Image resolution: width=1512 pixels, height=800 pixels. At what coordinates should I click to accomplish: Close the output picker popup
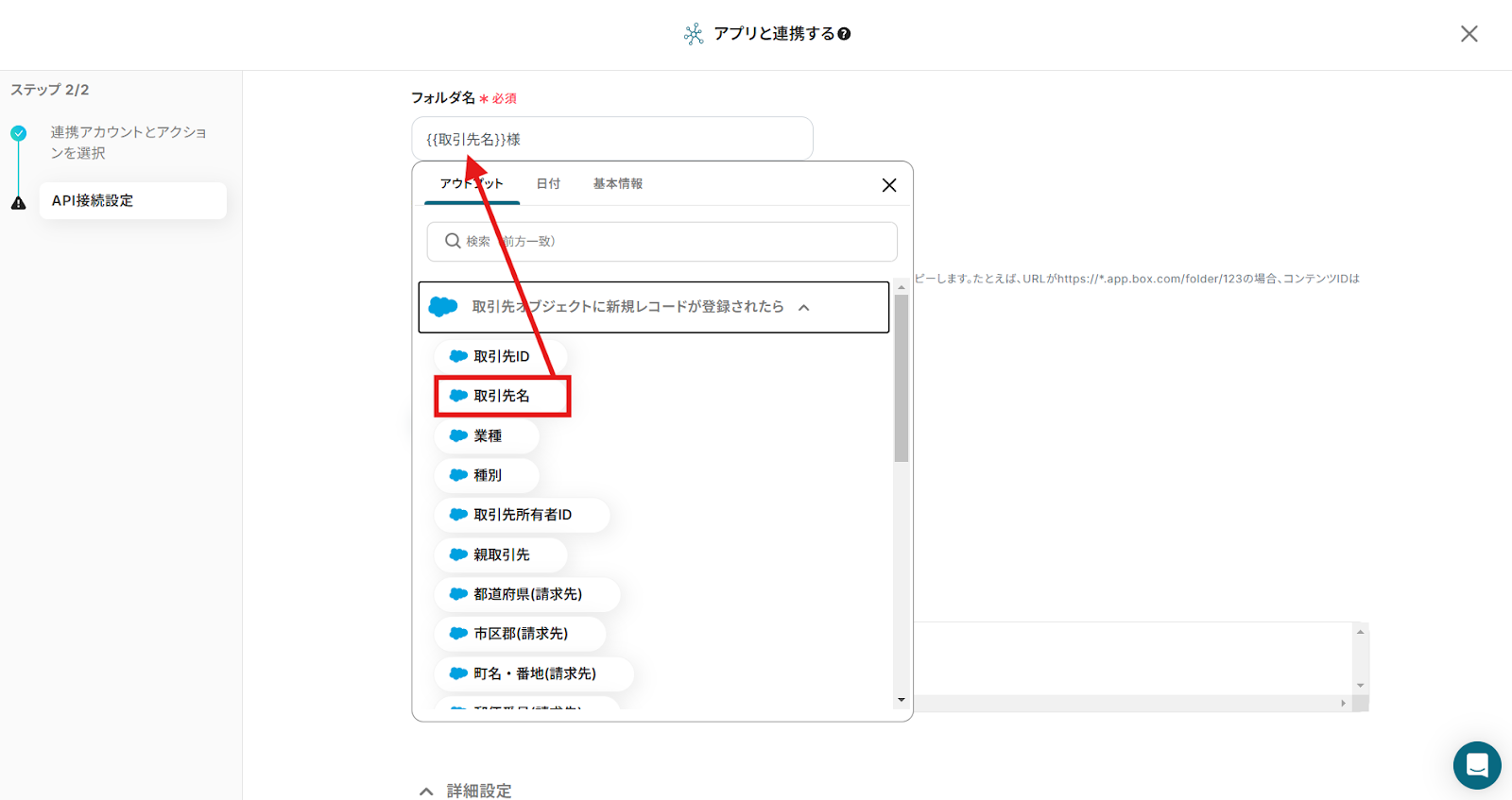click(x=889, y=185)
